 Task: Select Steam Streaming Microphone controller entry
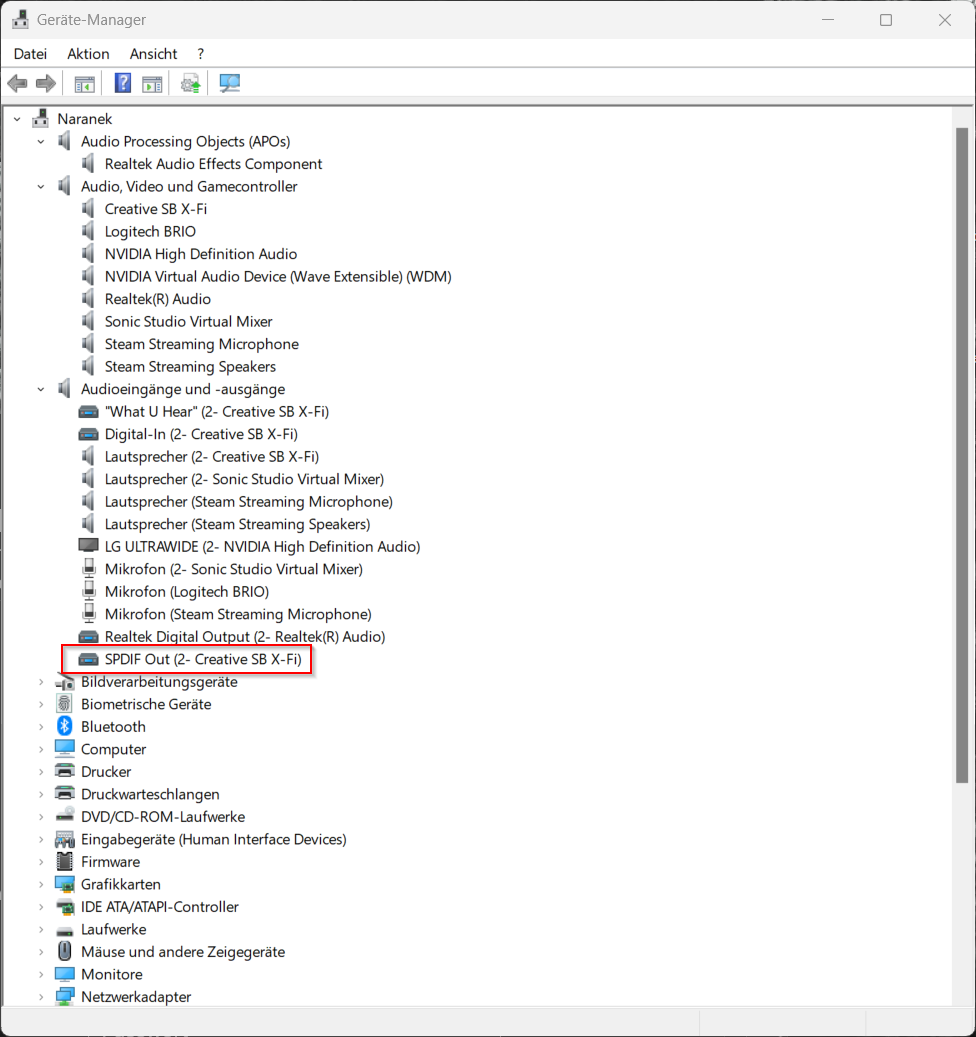[202, 343]
